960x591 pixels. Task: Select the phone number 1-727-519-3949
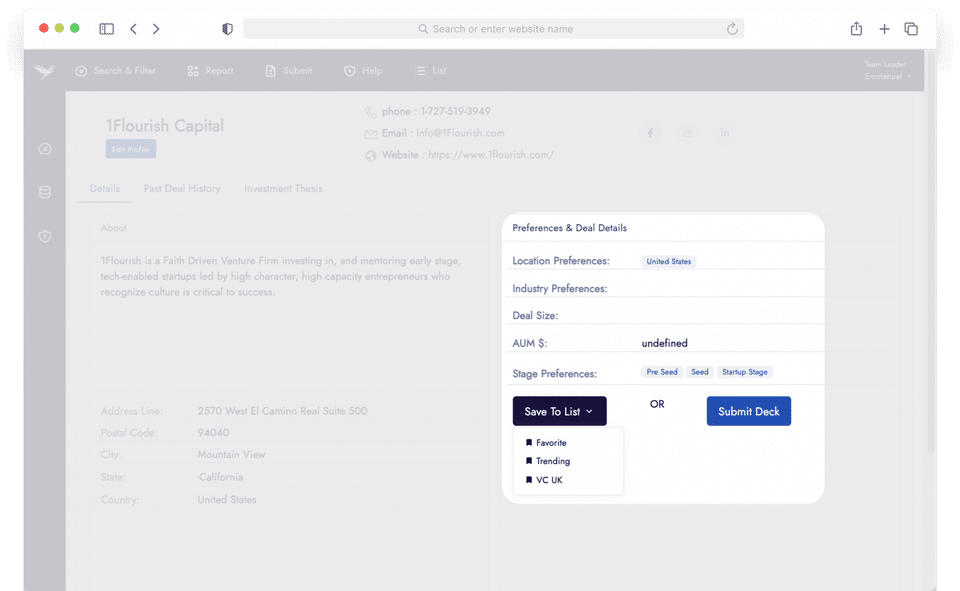(455, 111)
